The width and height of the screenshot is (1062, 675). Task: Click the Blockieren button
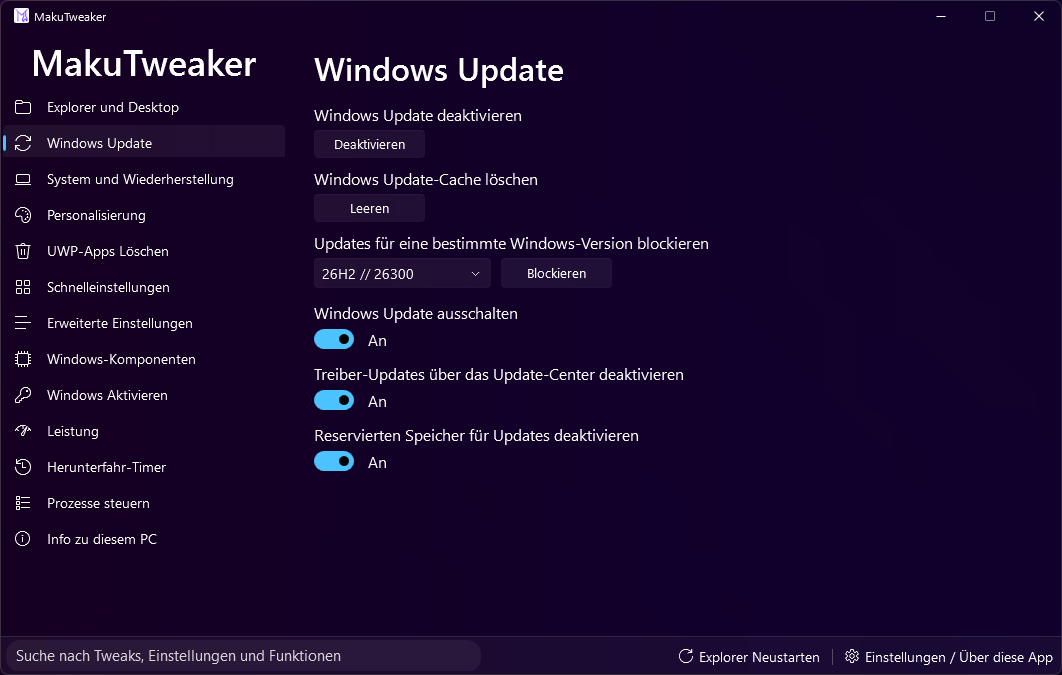tap(557, 274)
